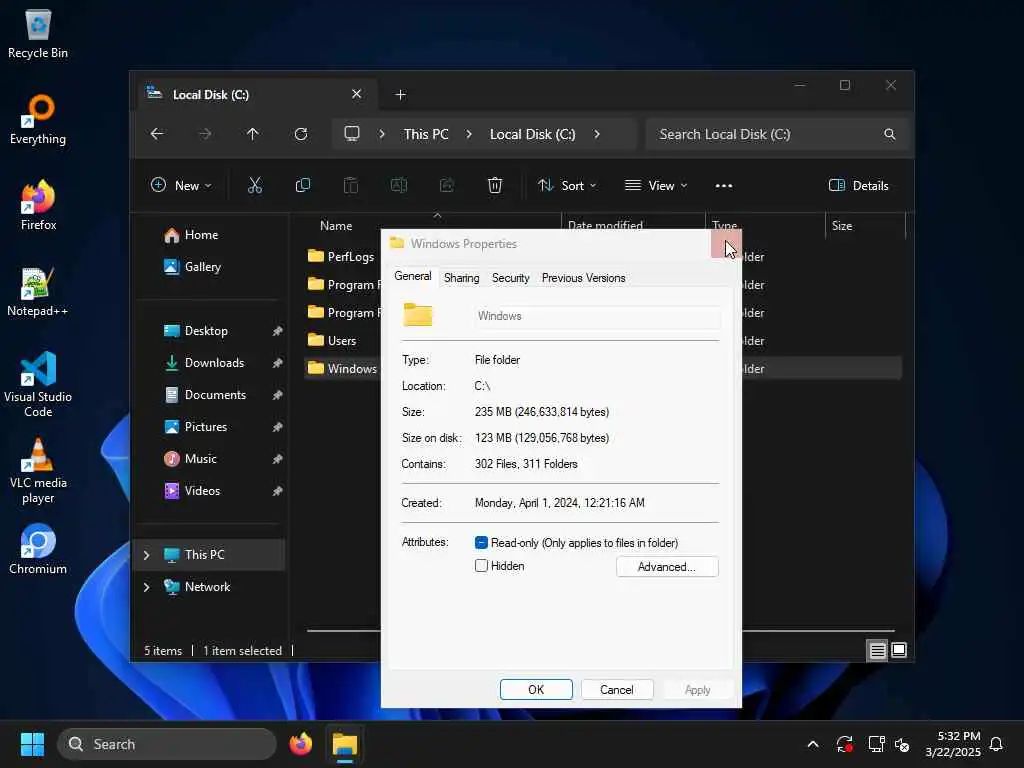Toggle the Details pane button
The width and height of the screenshot is (1024, 768).
[x=859, y=185]
